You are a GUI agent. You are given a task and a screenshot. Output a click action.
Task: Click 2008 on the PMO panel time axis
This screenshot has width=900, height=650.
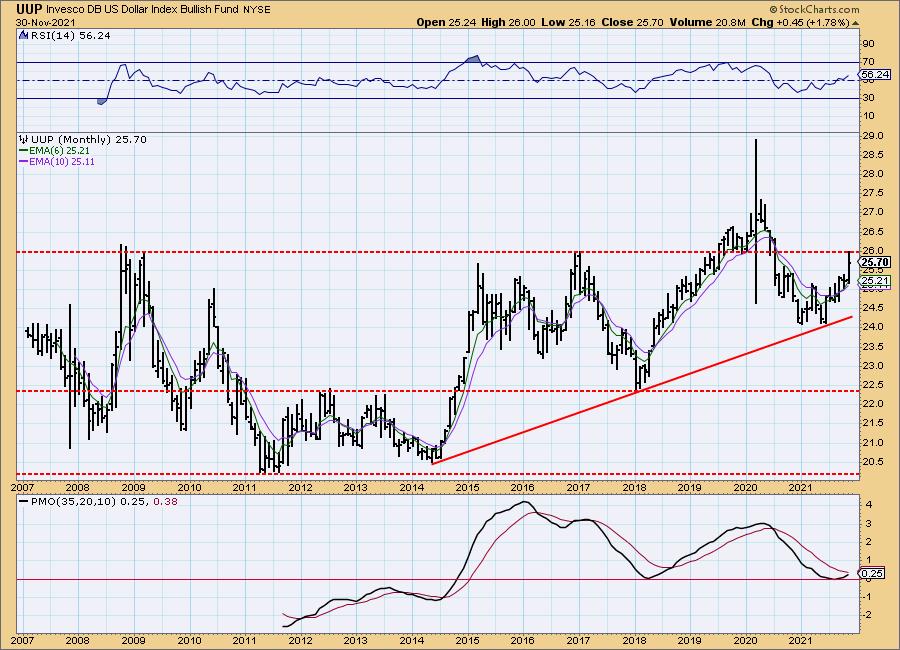tap(77, 640)
